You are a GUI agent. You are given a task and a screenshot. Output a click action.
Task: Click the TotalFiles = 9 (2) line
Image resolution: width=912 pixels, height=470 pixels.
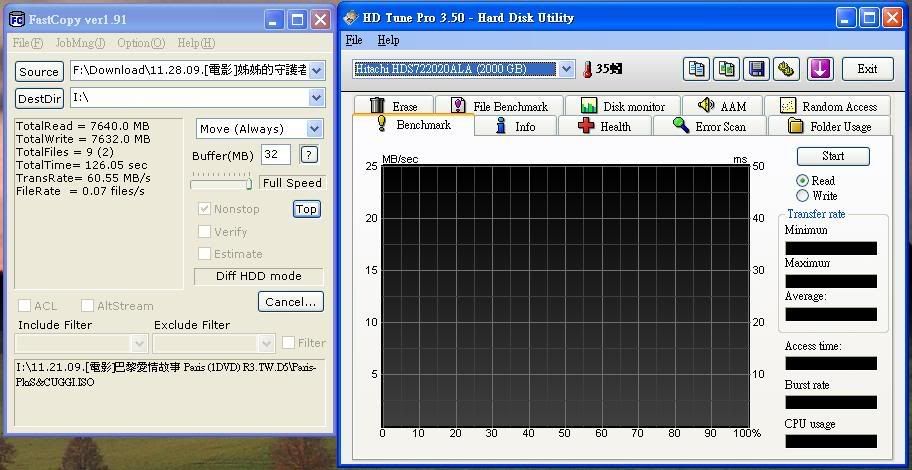pos(65,152)
